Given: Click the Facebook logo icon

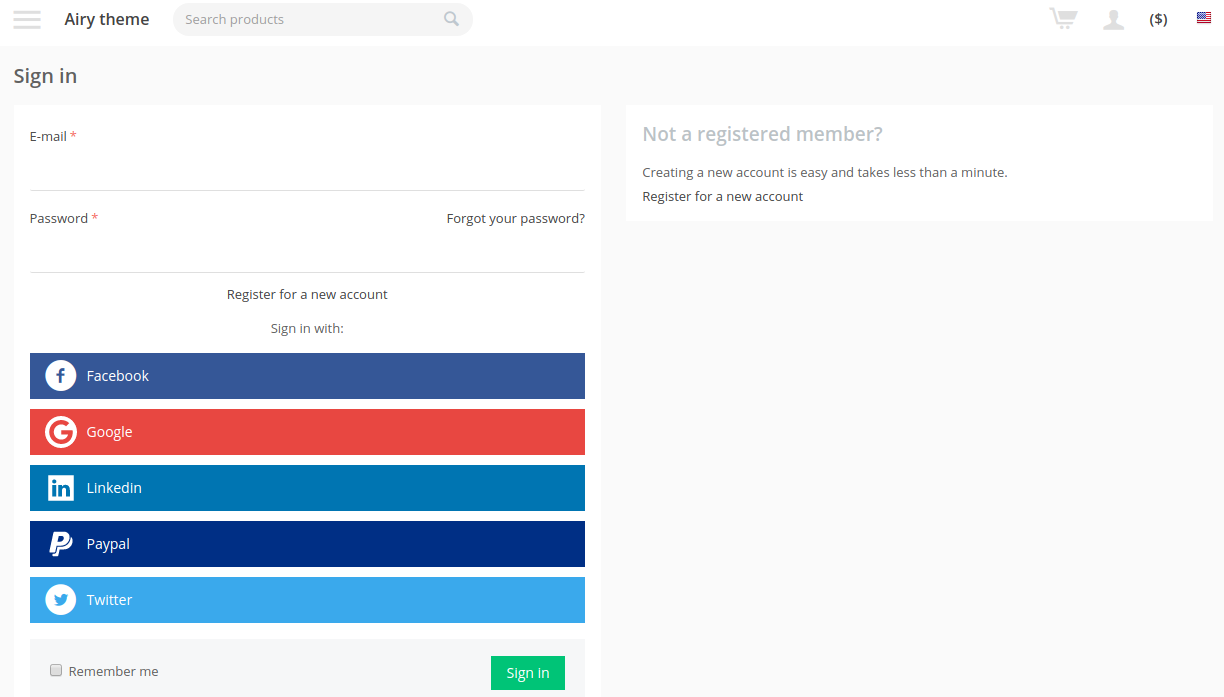Looking at the screenshot, I should click(x=61, y=376).
